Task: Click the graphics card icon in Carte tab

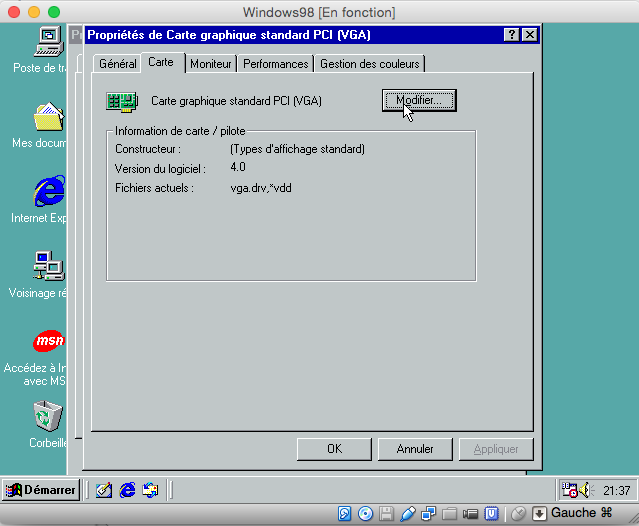Action: 122,101
